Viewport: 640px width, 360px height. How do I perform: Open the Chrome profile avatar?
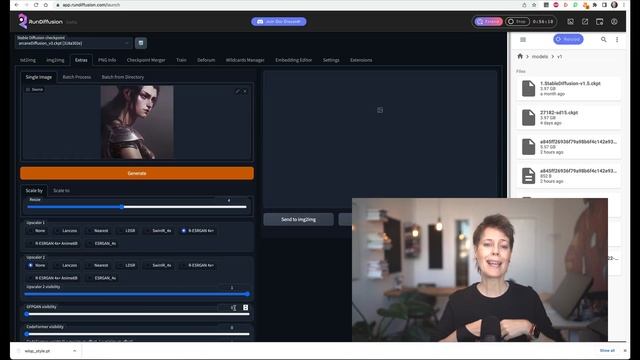(614, 5)
